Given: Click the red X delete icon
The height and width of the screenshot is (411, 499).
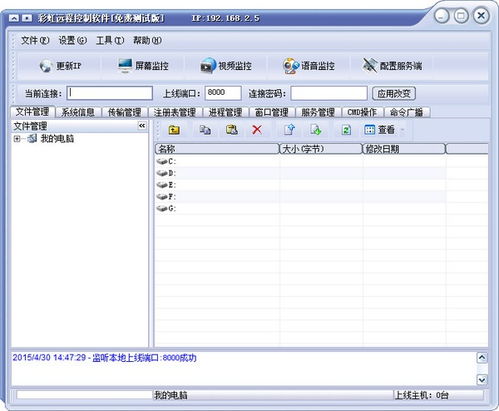Looking at the screenshot, I should tap(257, 130).
